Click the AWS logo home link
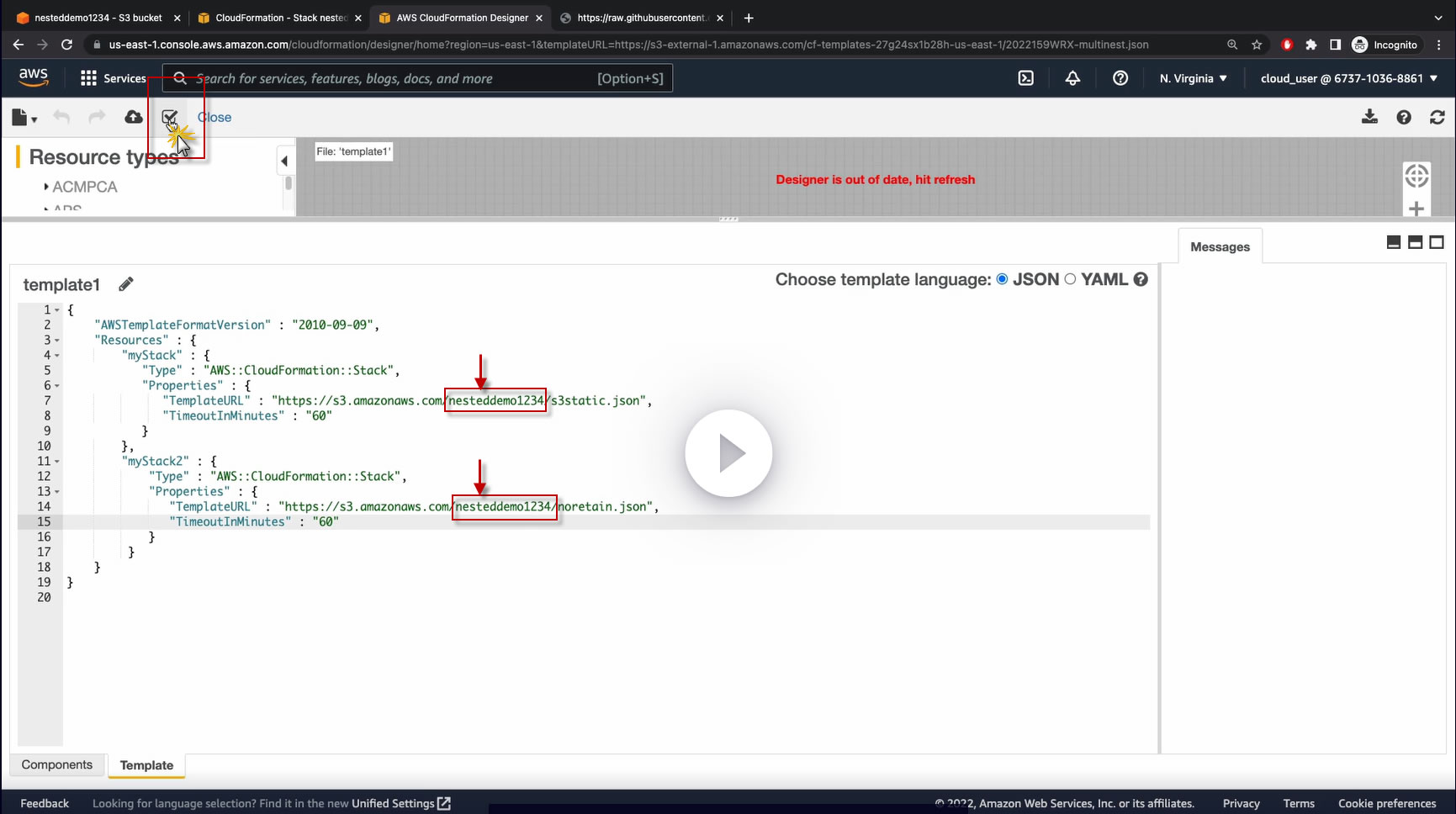1456x814 pixels. pyautogui.click(x=34, y=77)
